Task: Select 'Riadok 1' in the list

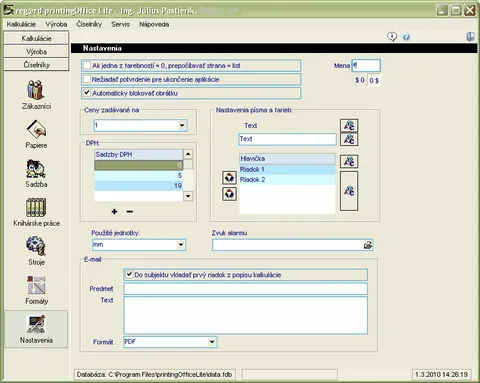Action: point(287,169)
